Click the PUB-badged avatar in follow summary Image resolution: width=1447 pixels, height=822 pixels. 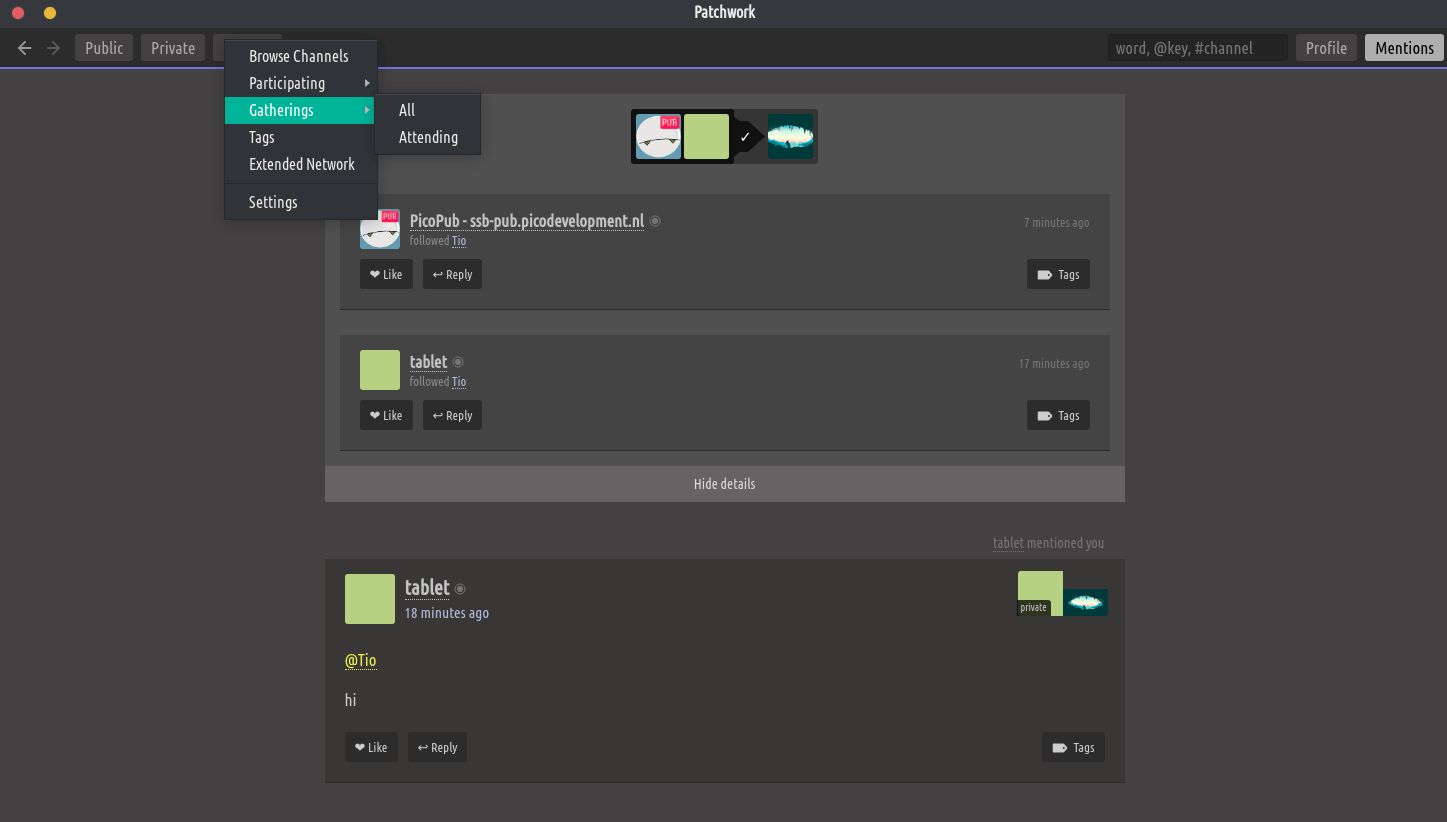click(658, 137)
